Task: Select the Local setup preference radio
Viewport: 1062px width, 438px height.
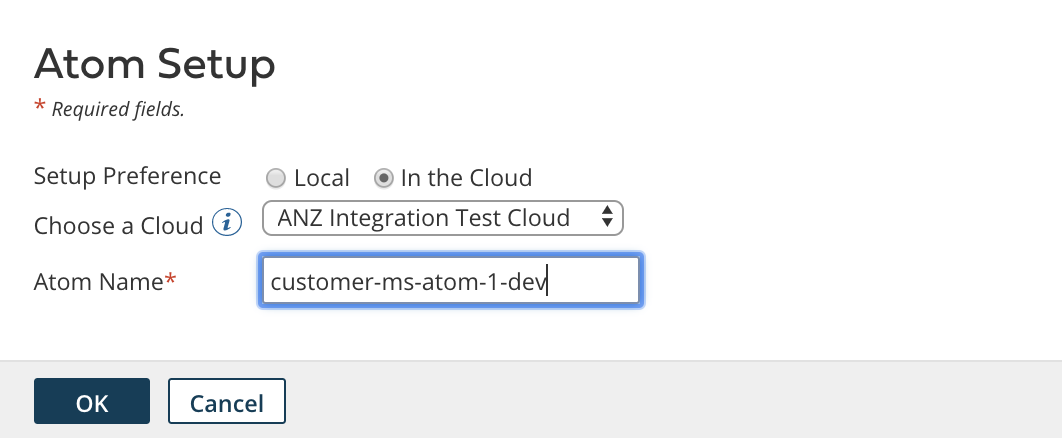Action: (x=276, y=179)
